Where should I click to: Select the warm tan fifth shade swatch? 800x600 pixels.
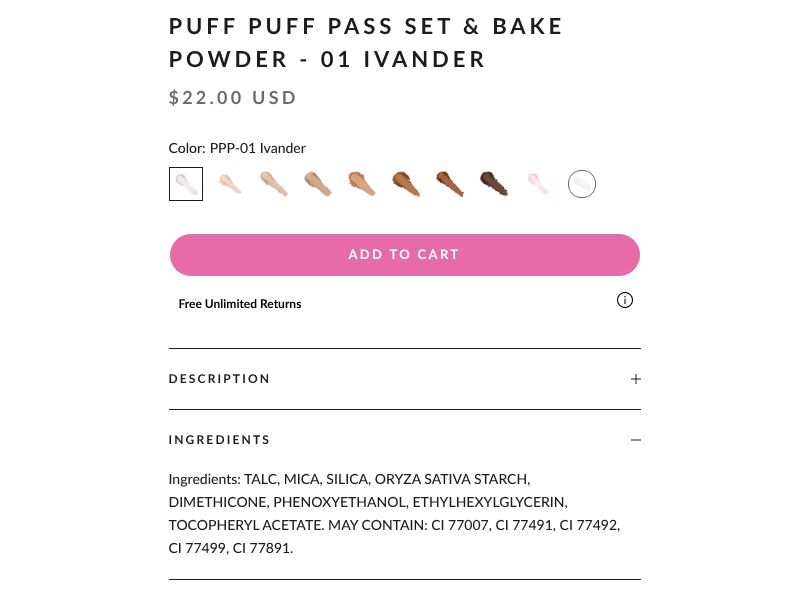[362, 183]
